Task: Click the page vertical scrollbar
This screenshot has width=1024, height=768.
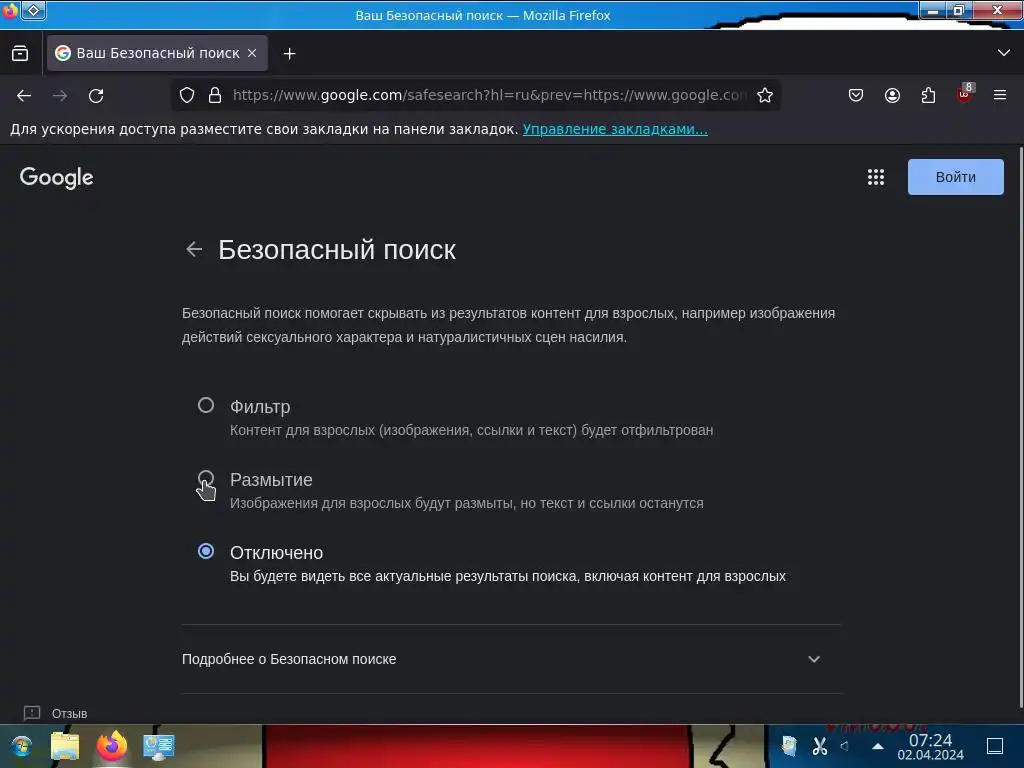Action: (1021, 428)
